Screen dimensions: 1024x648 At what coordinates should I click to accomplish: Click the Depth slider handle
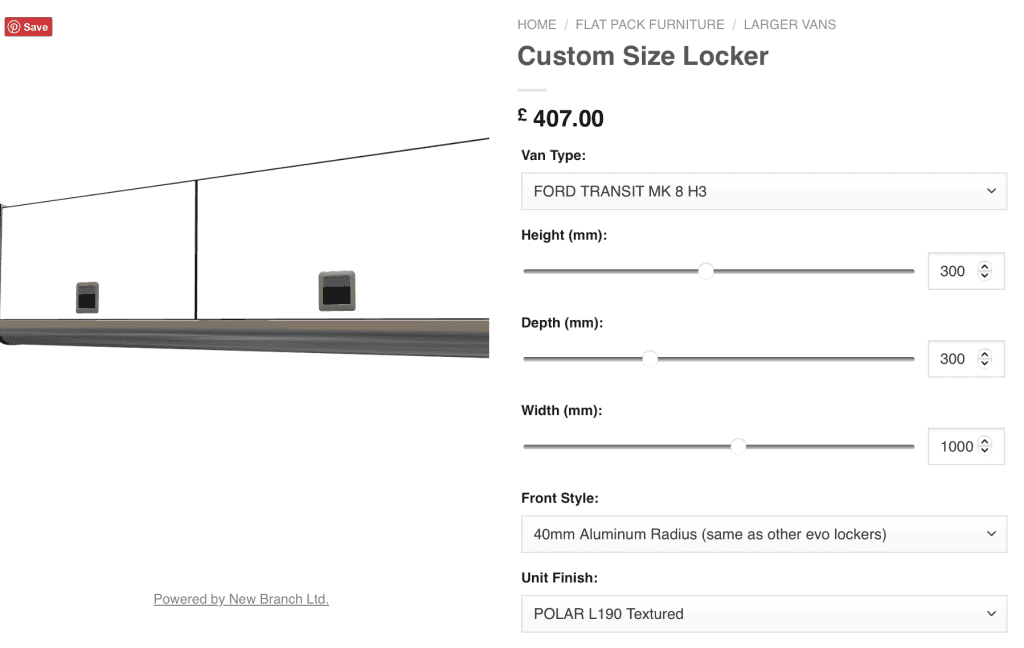650,359
